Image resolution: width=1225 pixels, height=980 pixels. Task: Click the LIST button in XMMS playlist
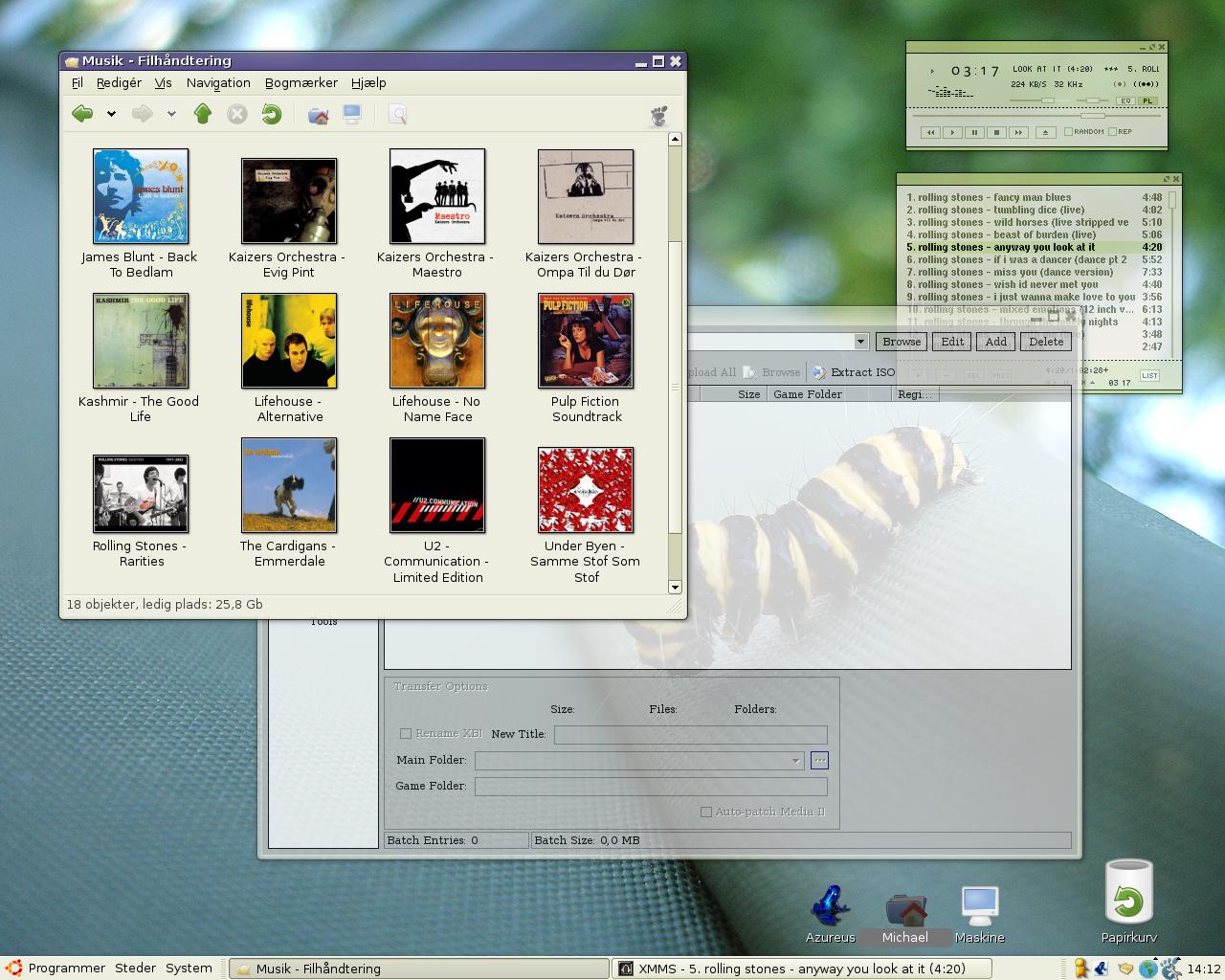(1149, 376)
